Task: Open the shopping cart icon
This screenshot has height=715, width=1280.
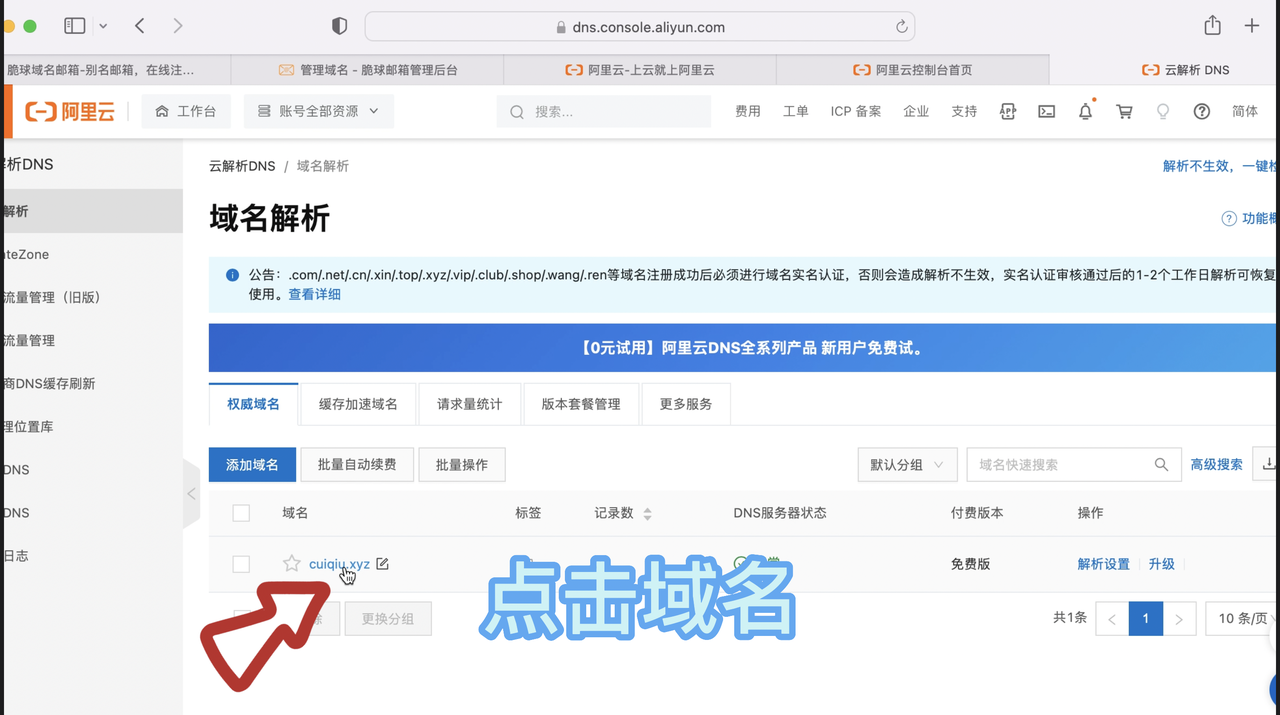Action: click(1124, 111)
